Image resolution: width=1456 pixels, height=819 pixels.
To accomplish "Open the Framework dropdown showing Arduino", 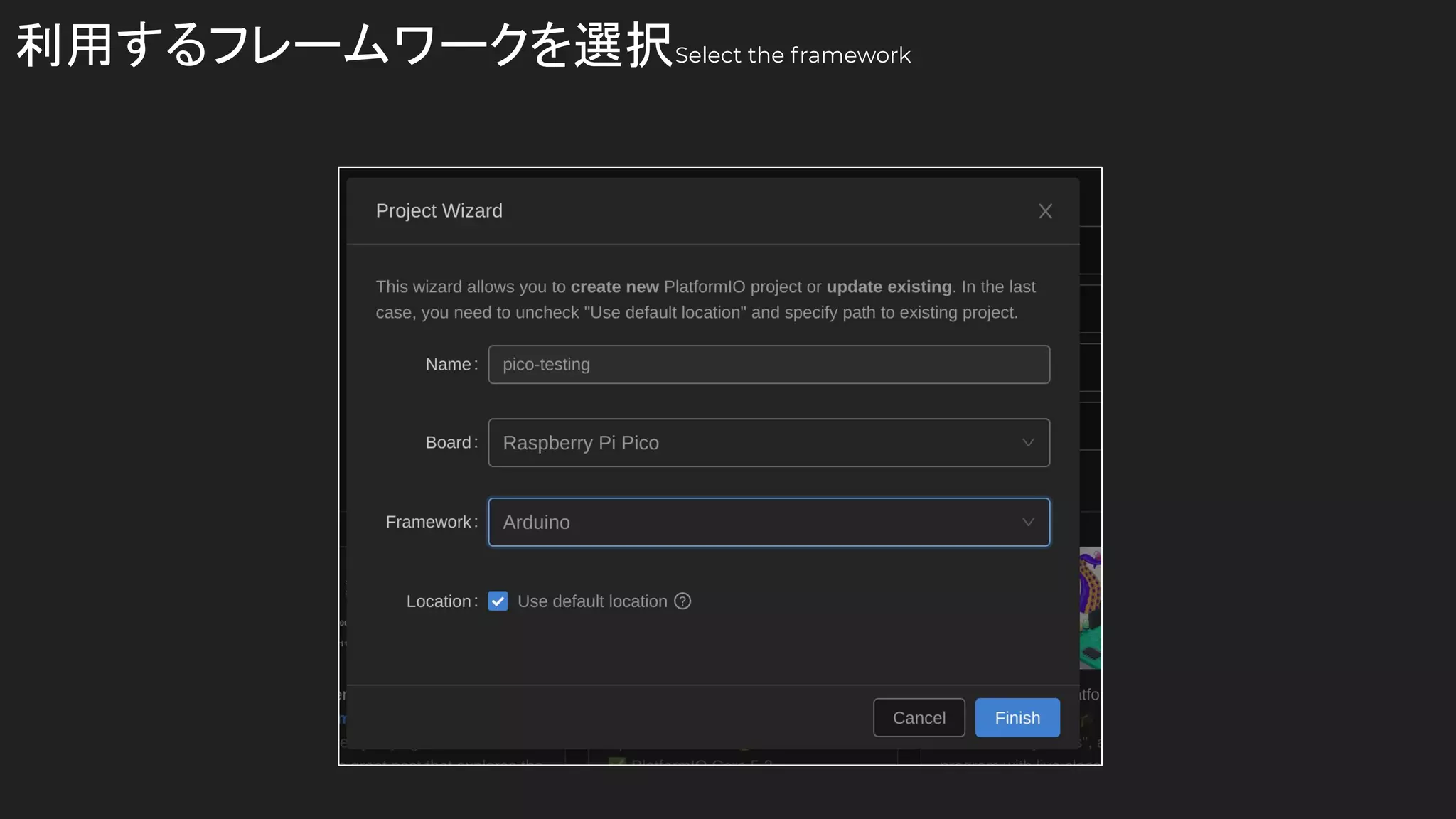I will [769, 522].
